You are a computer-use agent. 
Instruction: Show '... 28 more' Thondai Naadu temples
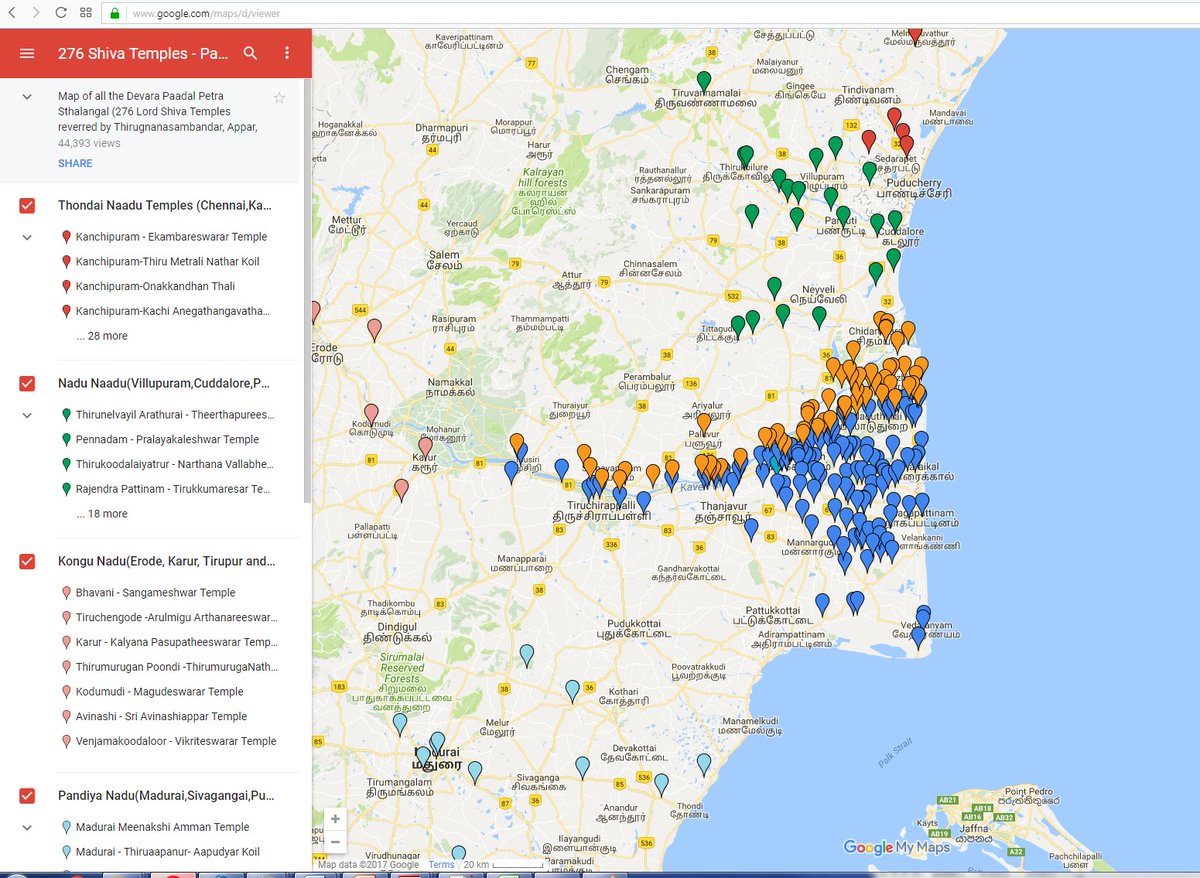(x=102, y=336)
